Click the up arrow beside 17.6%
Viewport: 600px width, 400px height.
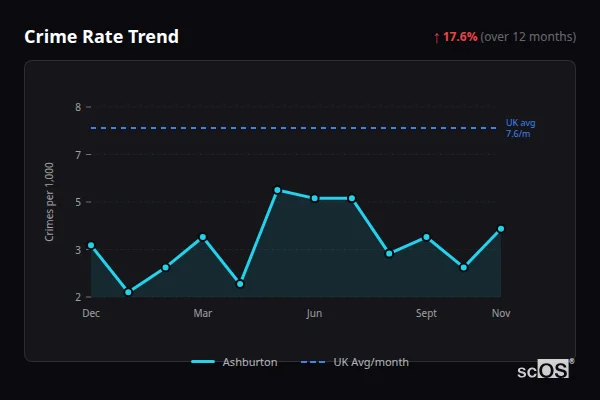coord(437,38)
